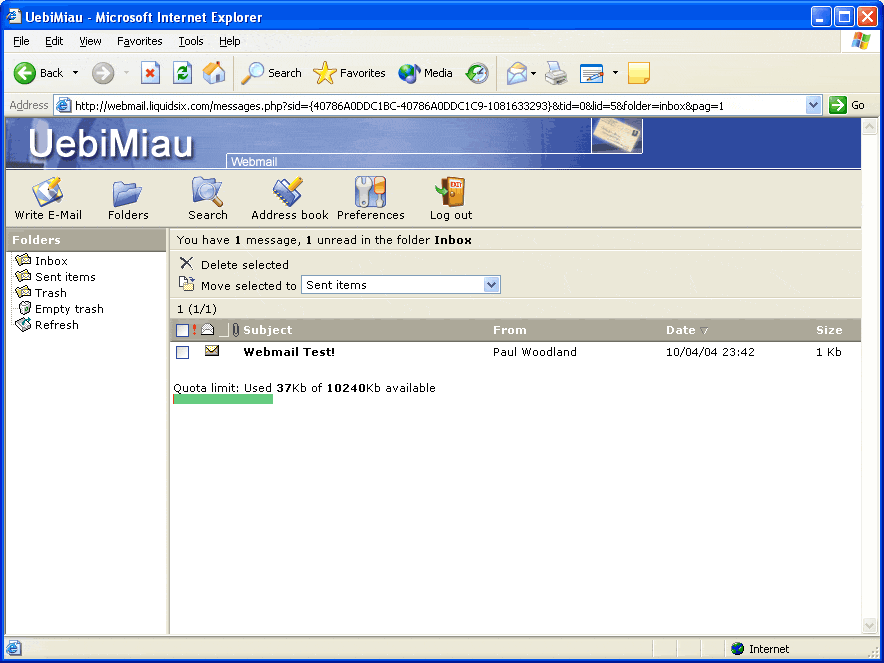Click the Internet zone status bar indicator
Image resolution: width=884 pixels, height=663 pixels.
coord(759,648)
